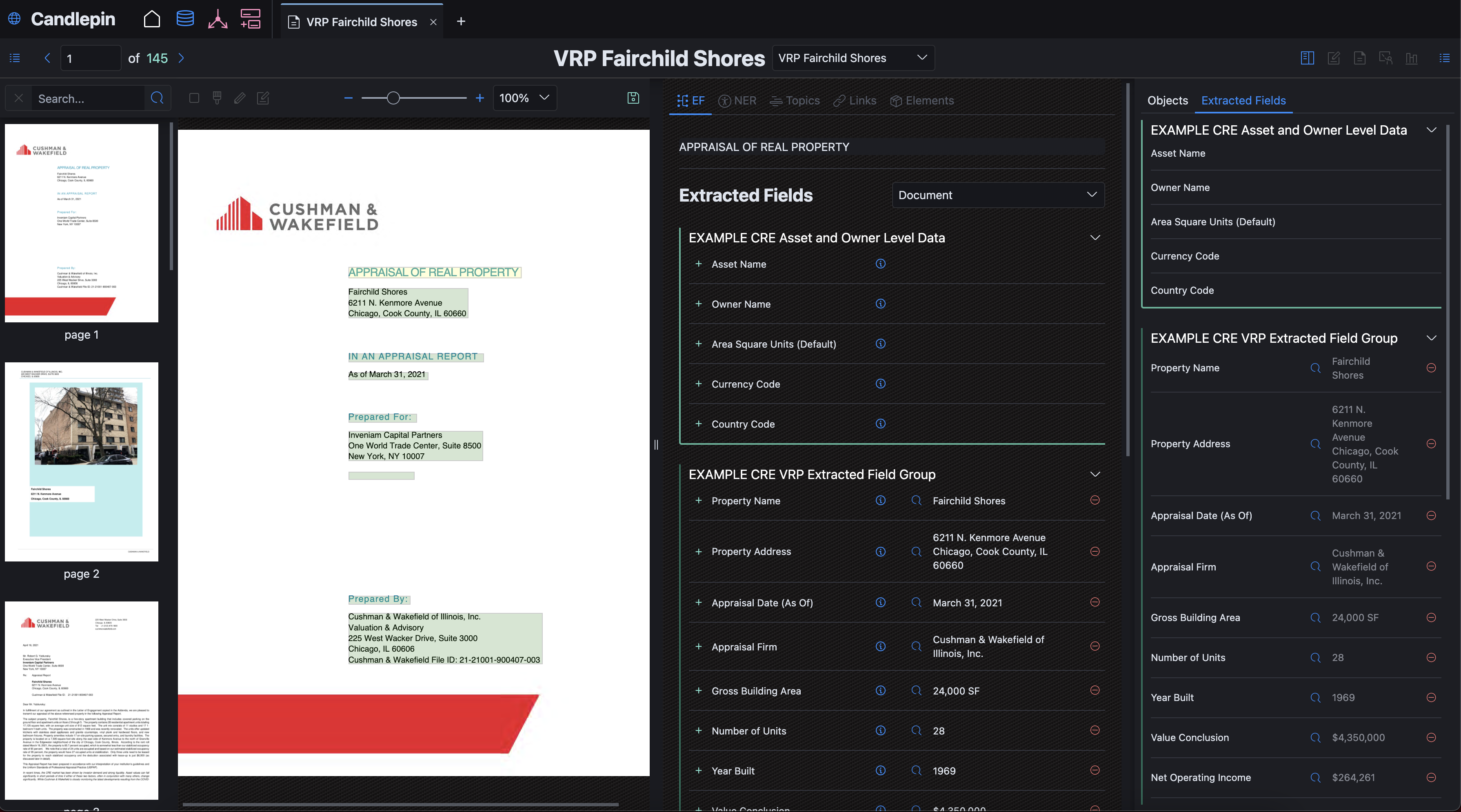Viewport: 1461px width, 812px height.
Task: Collapse center EXAMPLE CRE Asset and Owner group
Action: click(x=1095, y=237)
